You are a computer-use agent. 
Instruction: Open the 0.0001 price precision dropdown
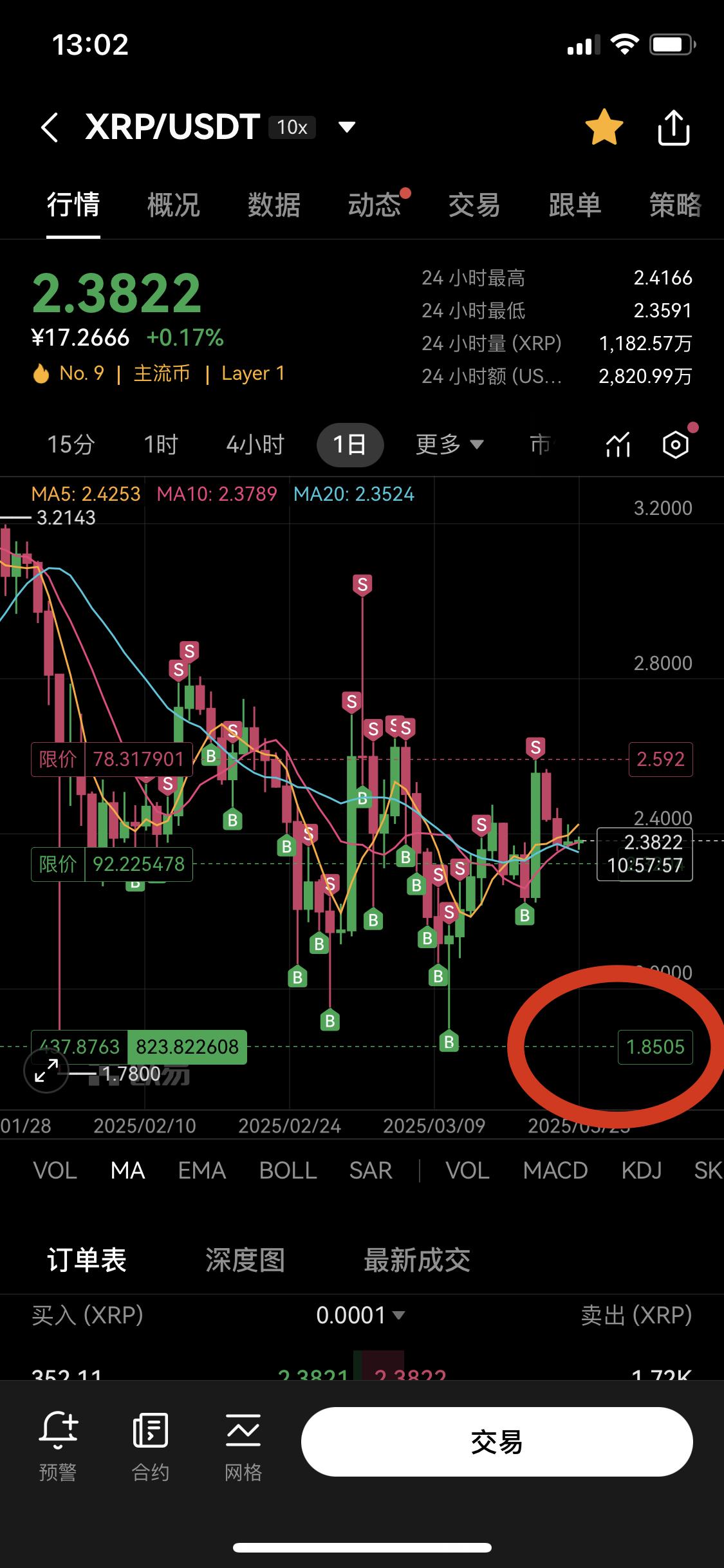point(360,1315)
